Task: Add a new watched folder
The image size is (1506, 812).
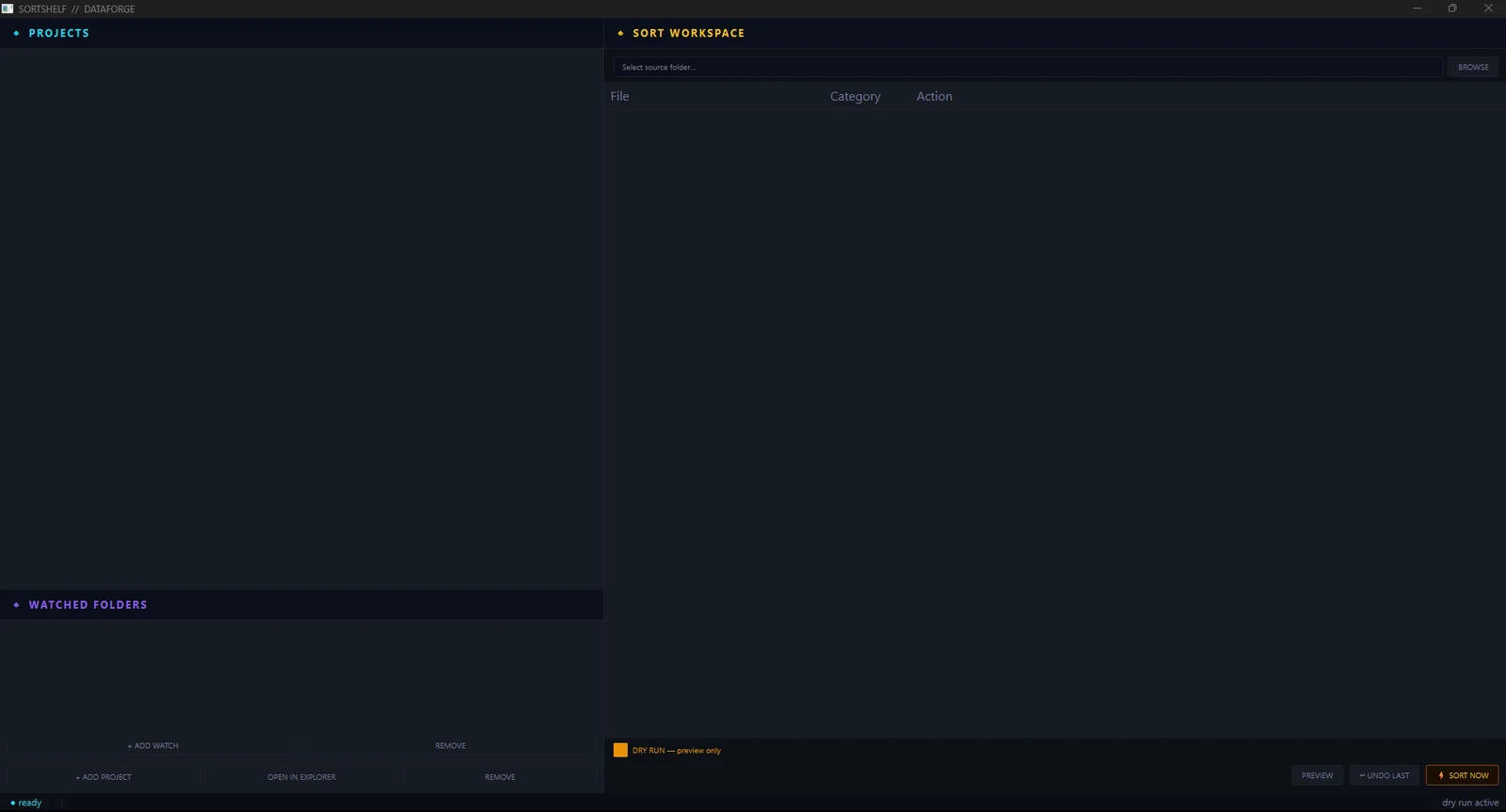Action: [x=153, y=745]
